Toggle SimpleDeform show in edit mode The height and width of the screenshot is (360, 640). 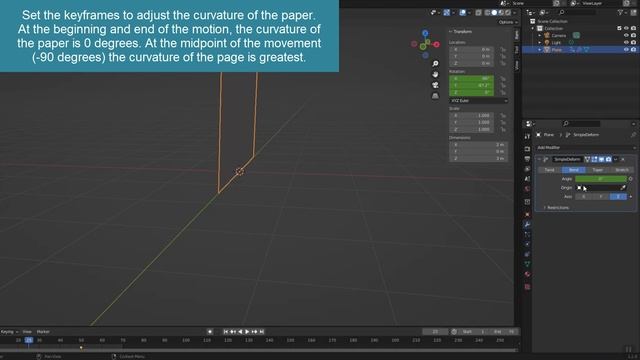coord(594,159)
